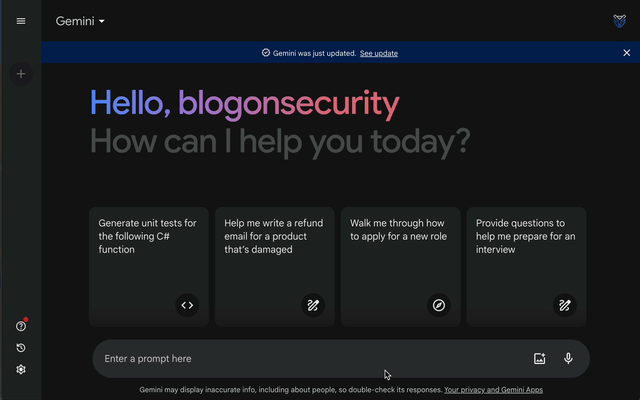Select the Provide interview questions card
The image size is (640, 400).
[526, 267]
